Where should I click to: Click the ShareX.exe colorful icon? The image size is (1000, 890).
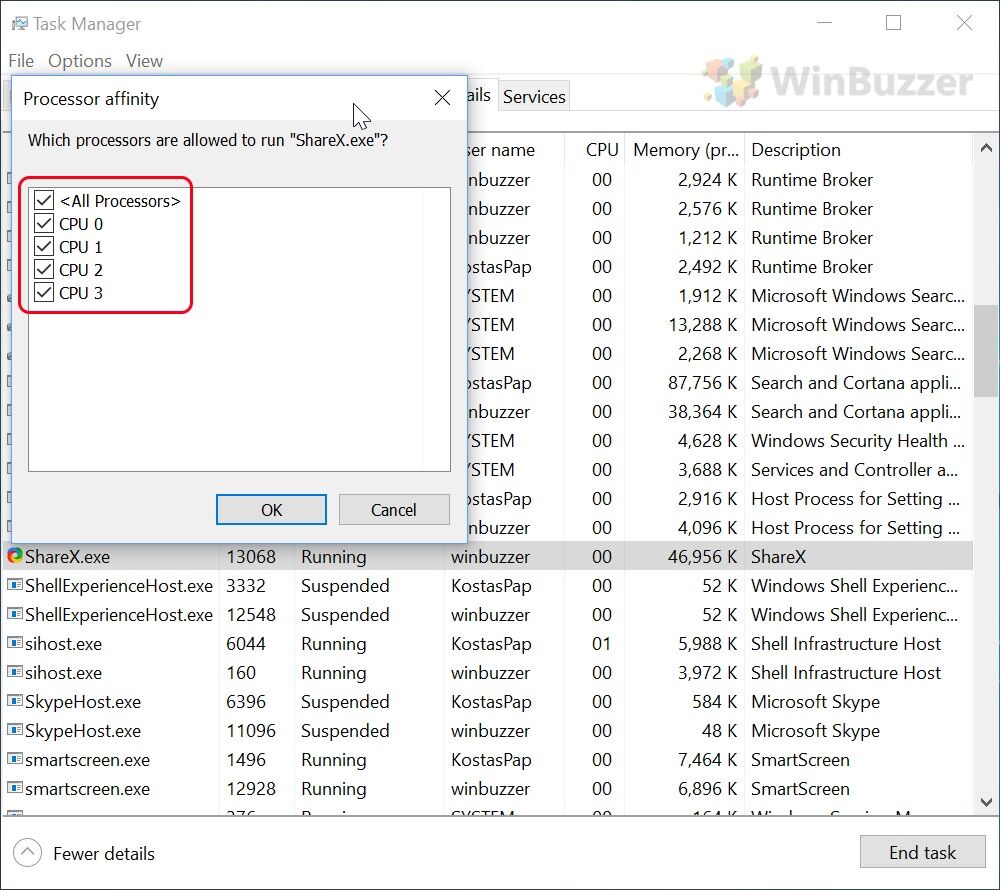point(15,556)
